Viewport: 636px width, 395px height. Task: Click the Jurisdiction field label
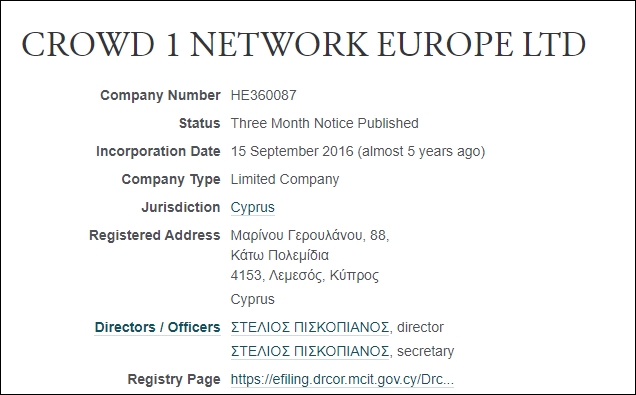(x=181, y=207)
